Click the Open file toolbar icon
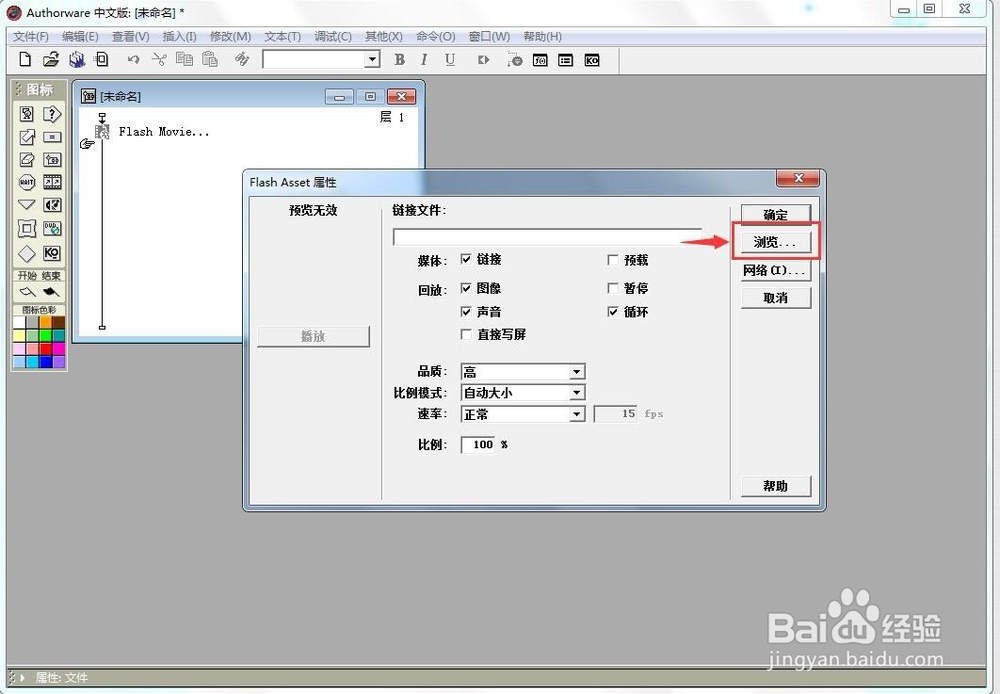 point(51,59)
